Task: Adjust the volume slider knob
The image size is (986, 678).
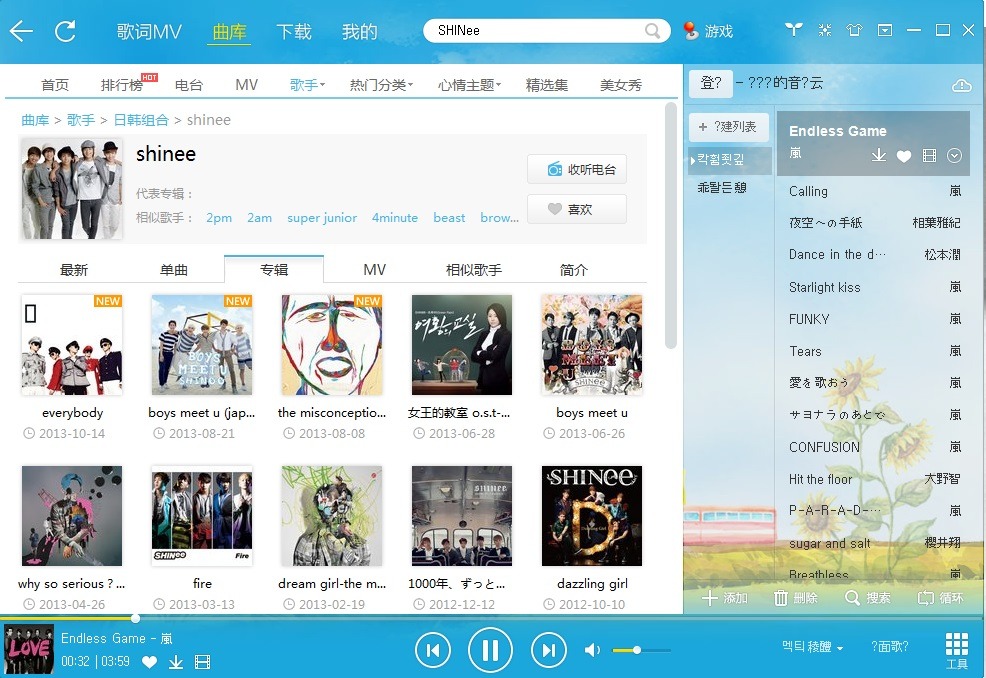Action: tap(637, 650)
